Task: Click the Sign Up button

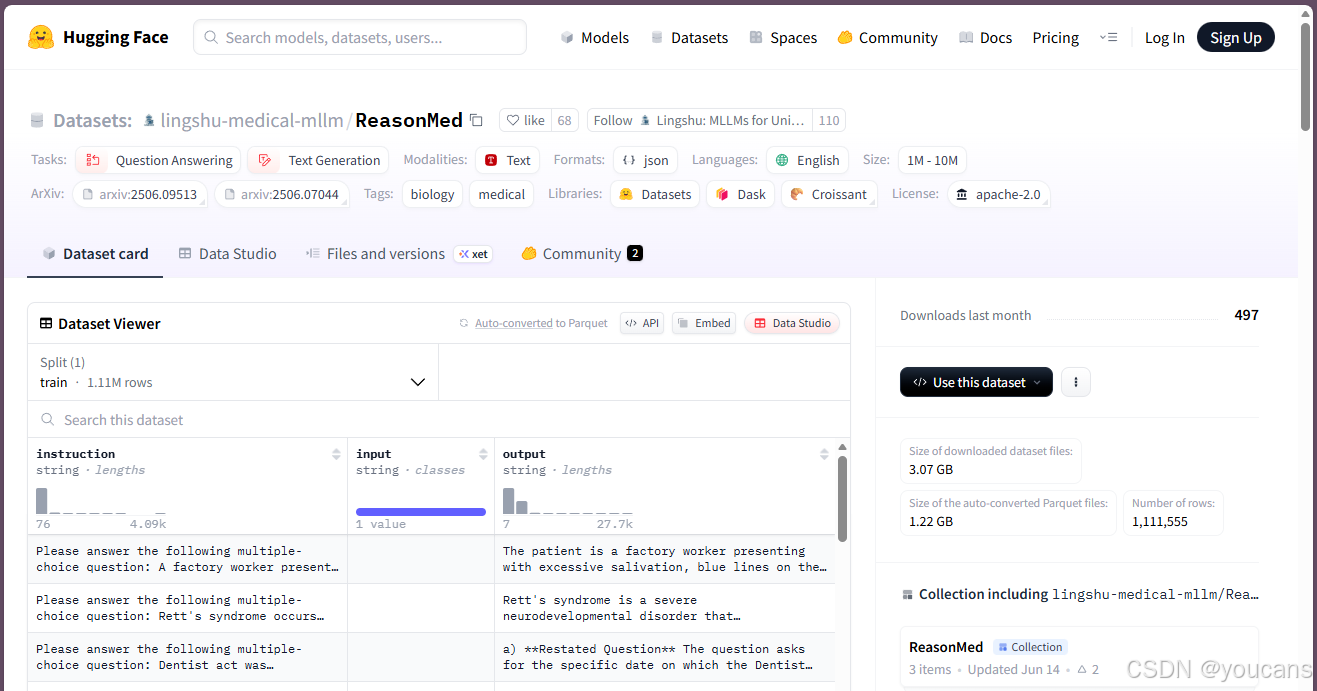Action: [1235, 38]
